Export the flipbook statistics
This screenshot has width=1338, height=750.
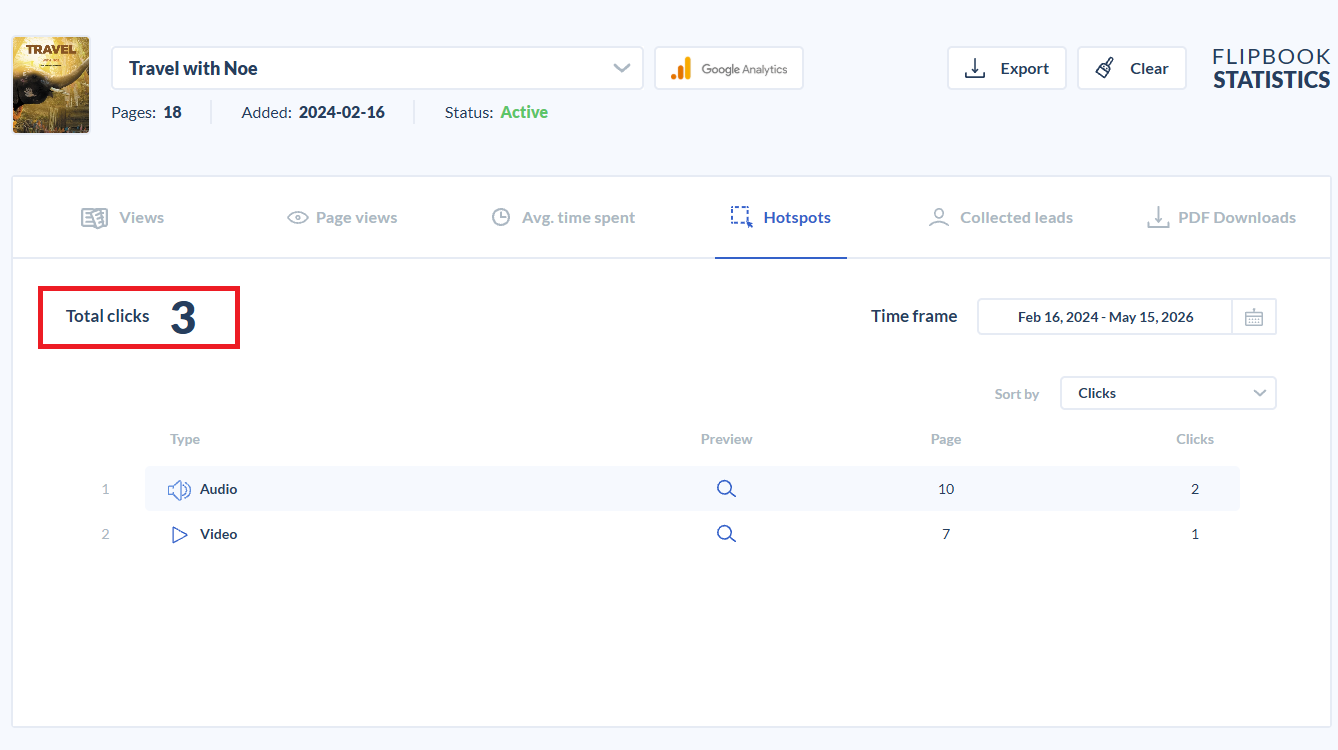[1007, 68]
